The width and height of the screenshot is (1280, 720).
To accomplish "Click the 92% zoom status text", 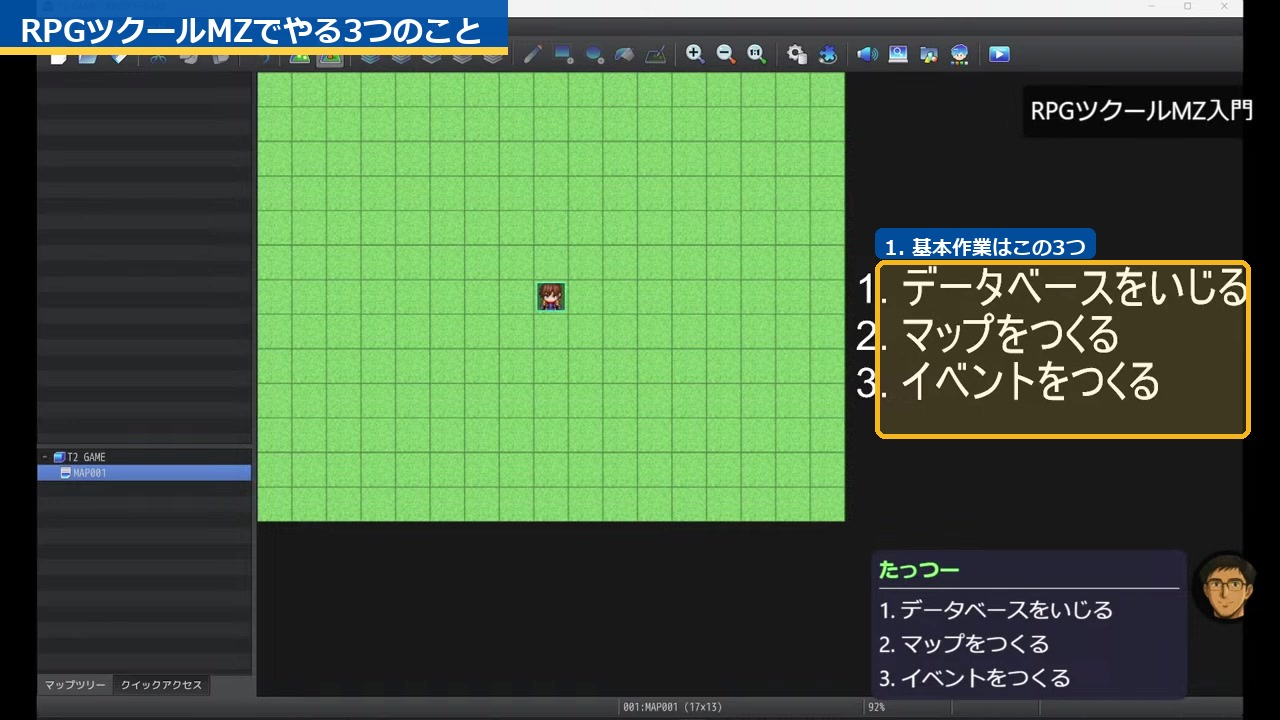I will tap(876, 707).
